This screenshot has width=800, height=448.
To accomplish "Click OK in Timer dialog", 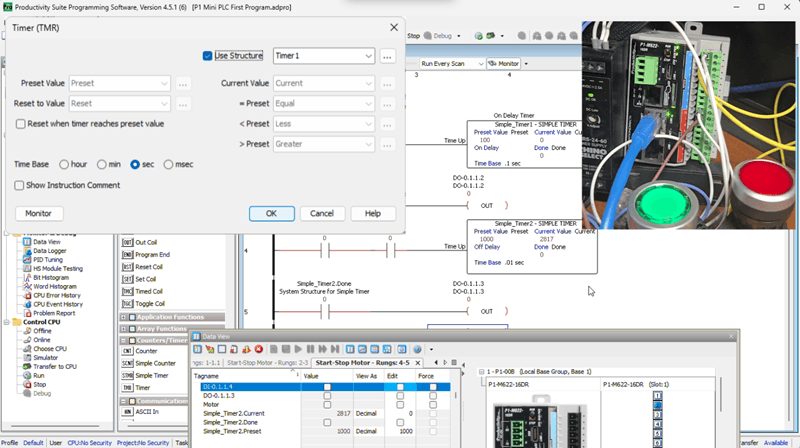I will 271,213.
